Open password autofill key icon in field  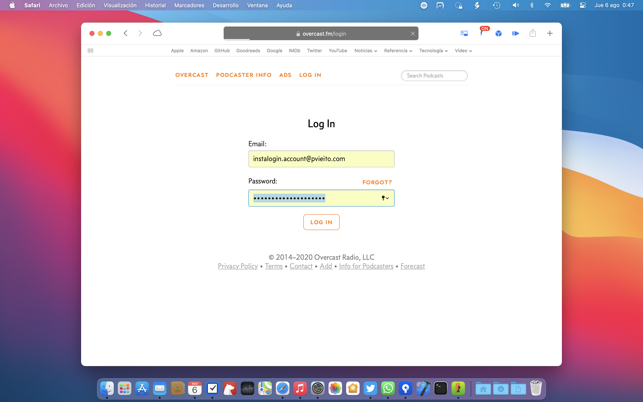pyautogui.click(x=385, y=198)
